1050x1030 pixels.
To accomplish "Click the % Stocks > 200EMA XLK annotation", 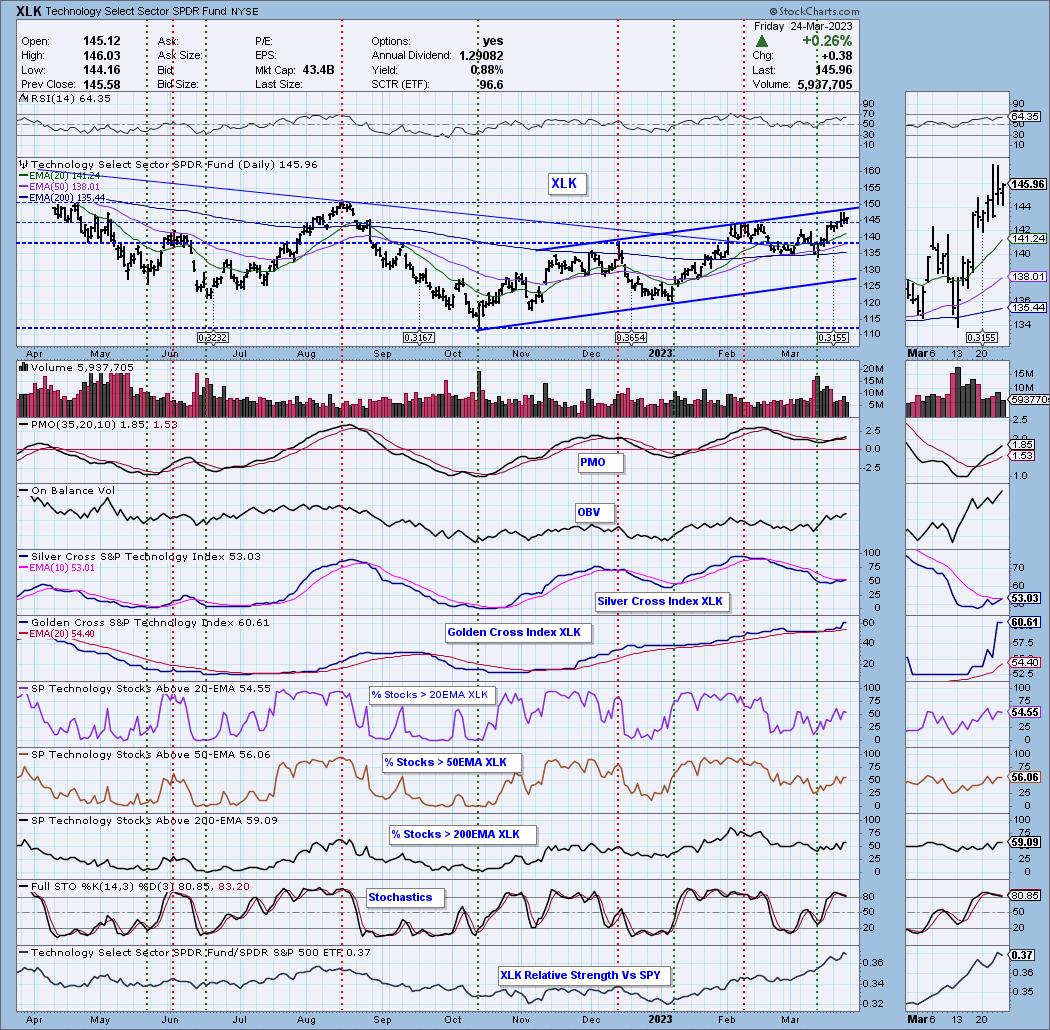I will click(x=462, y=834).
